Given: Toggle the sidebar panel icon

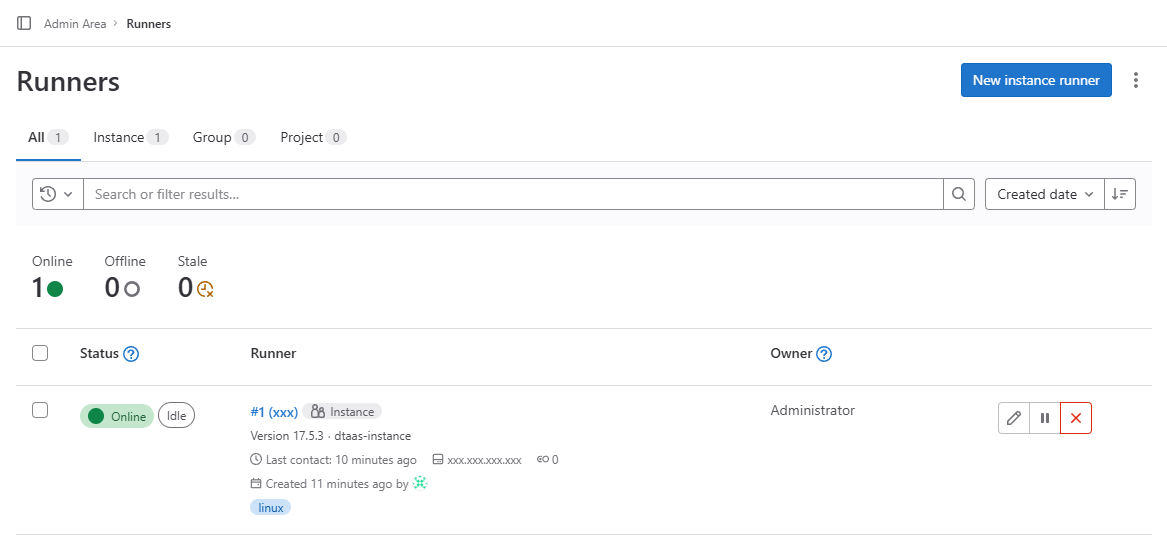Looking at the screenshot, I should pos(24,23).
